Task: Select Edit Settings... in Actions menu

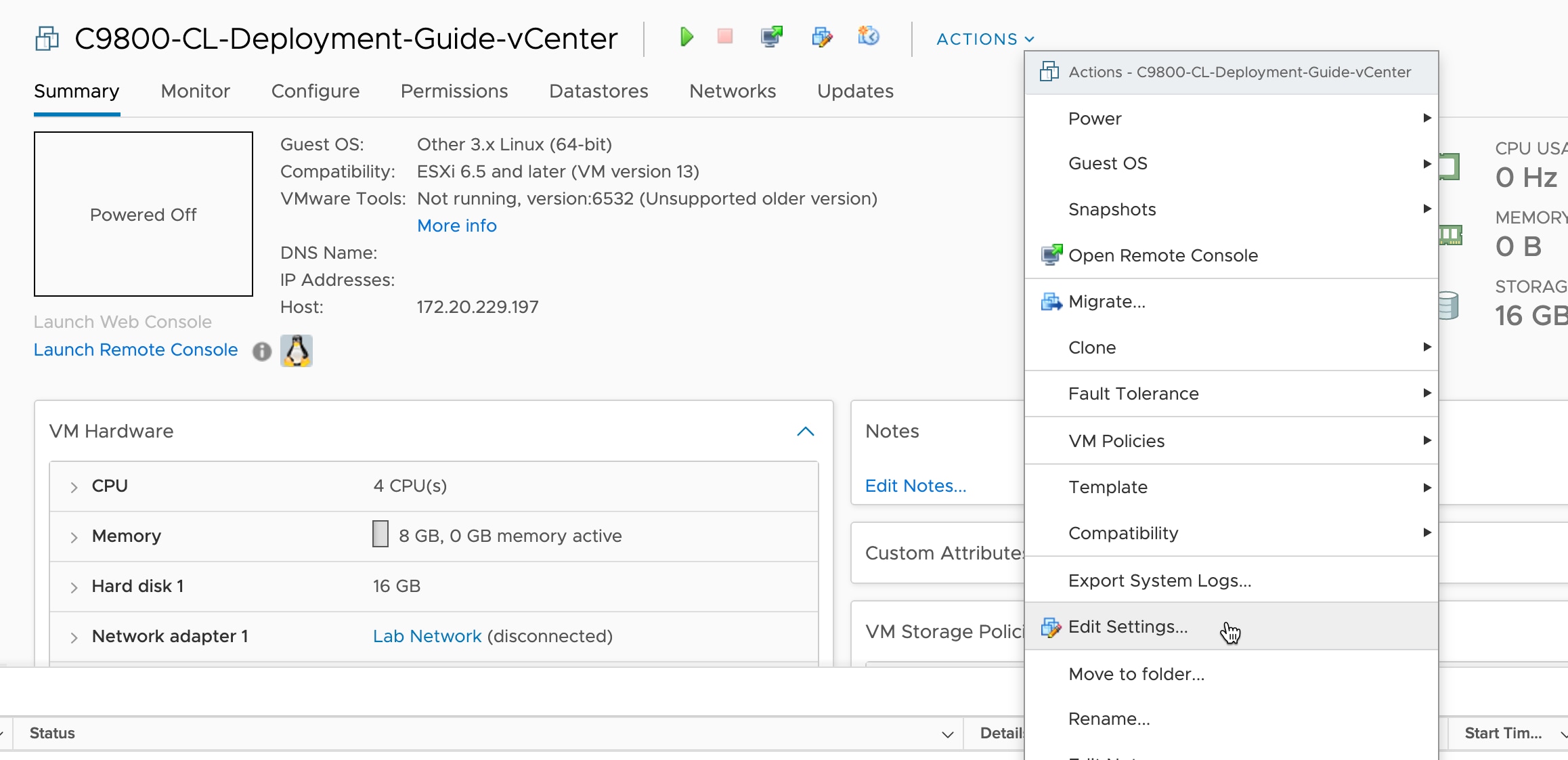Action: click(x=1232, y=627)
